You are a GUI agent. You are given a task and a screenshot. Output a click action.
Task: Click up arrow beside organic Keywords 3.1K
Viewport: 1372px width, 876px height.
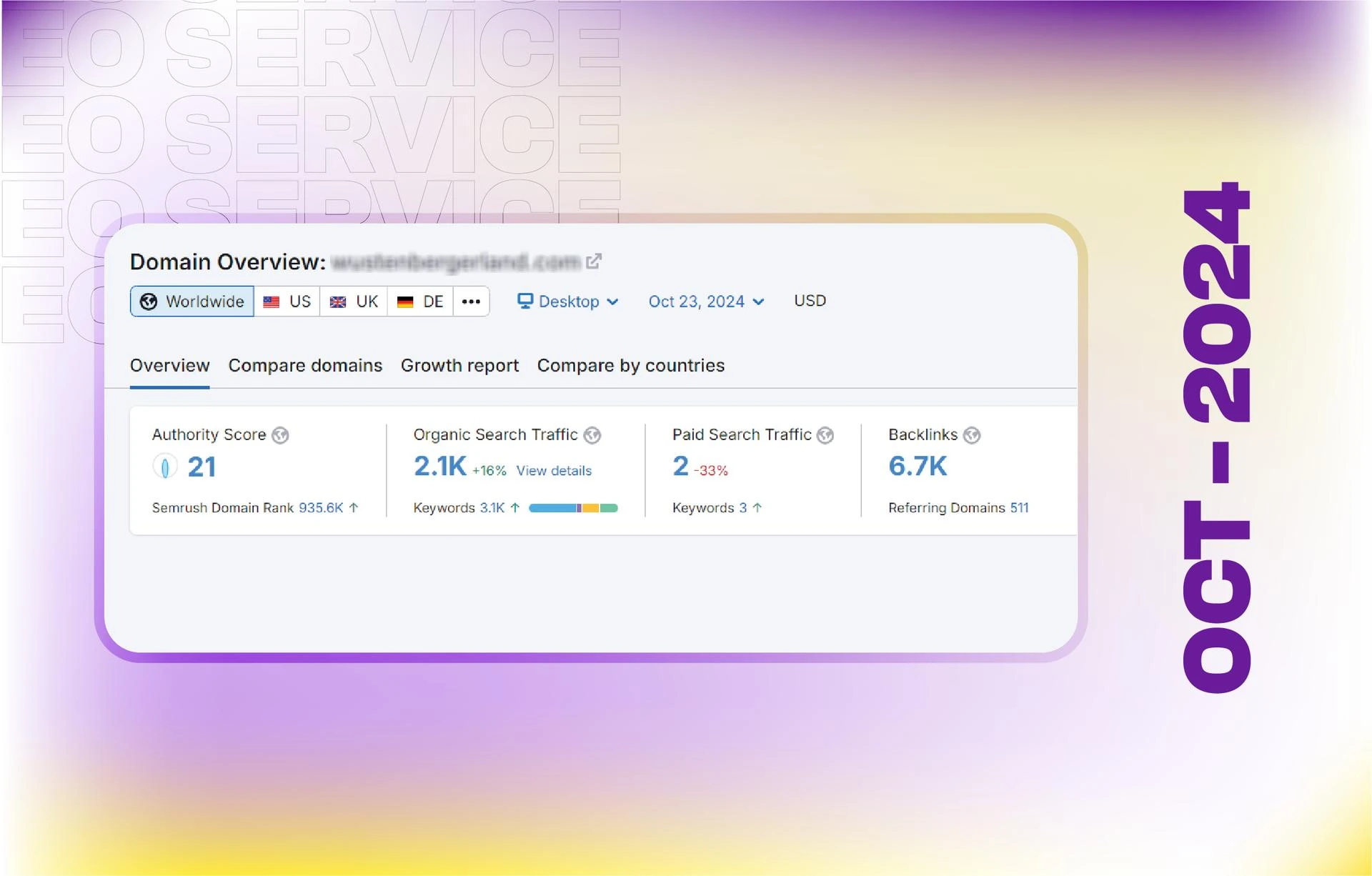(514, 508)
